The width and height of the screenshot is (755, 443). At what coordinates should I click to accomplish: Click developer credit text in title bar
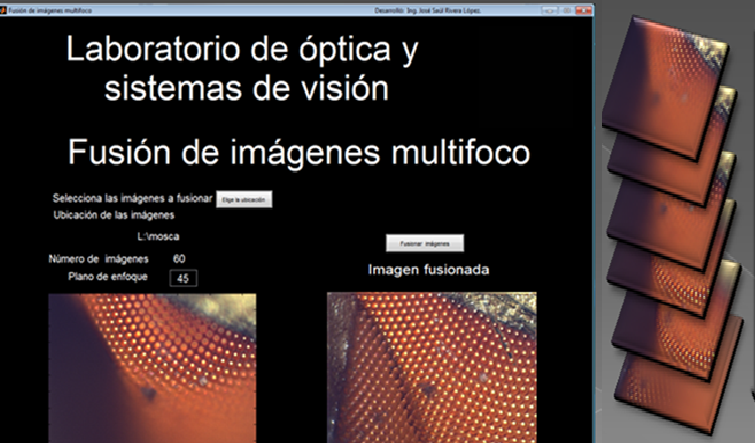[x=428, y=10]
